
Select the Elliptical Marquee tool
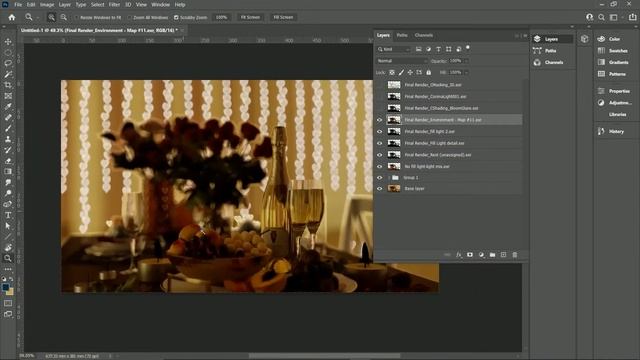tap(8, 53)
